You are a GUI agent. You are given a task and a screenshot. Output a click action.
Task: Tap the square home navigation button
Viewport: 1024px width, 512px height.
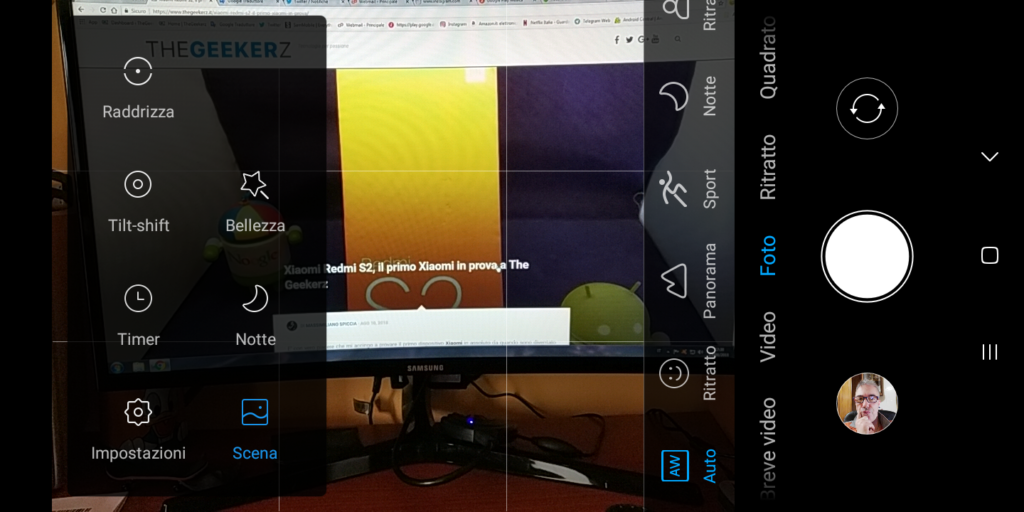pyautogui.click(x=989, y=255)
